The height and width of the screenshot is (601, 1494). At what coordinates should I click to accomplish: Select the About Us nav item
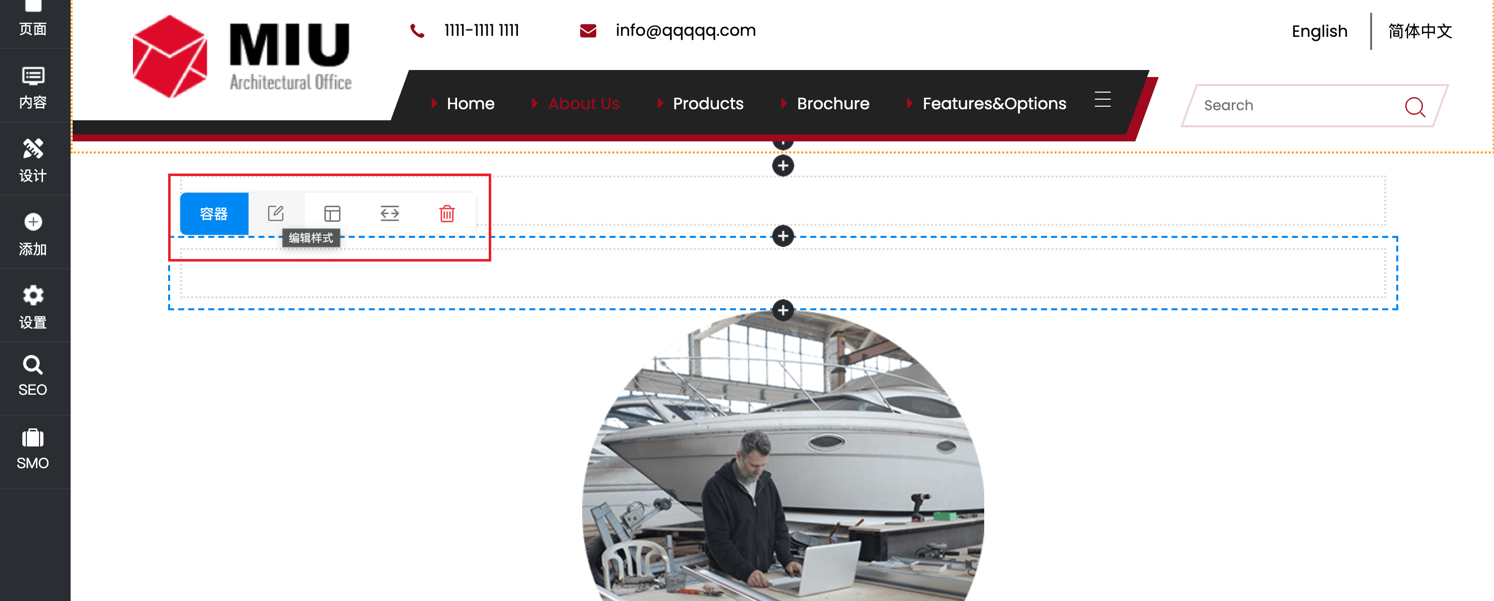tap(584, 103)
